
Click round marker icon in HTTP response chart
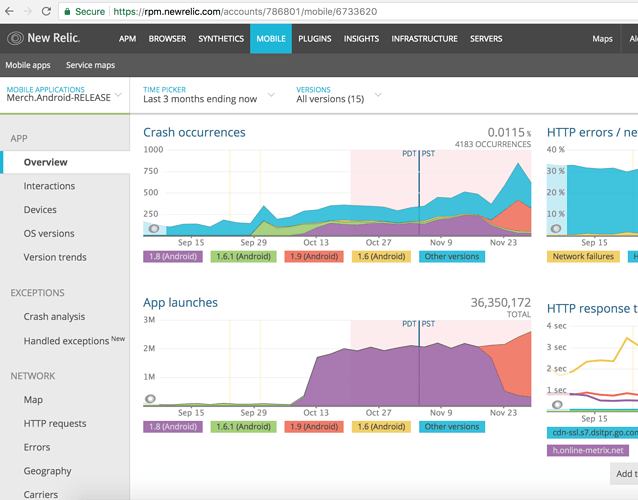(557, 404)
